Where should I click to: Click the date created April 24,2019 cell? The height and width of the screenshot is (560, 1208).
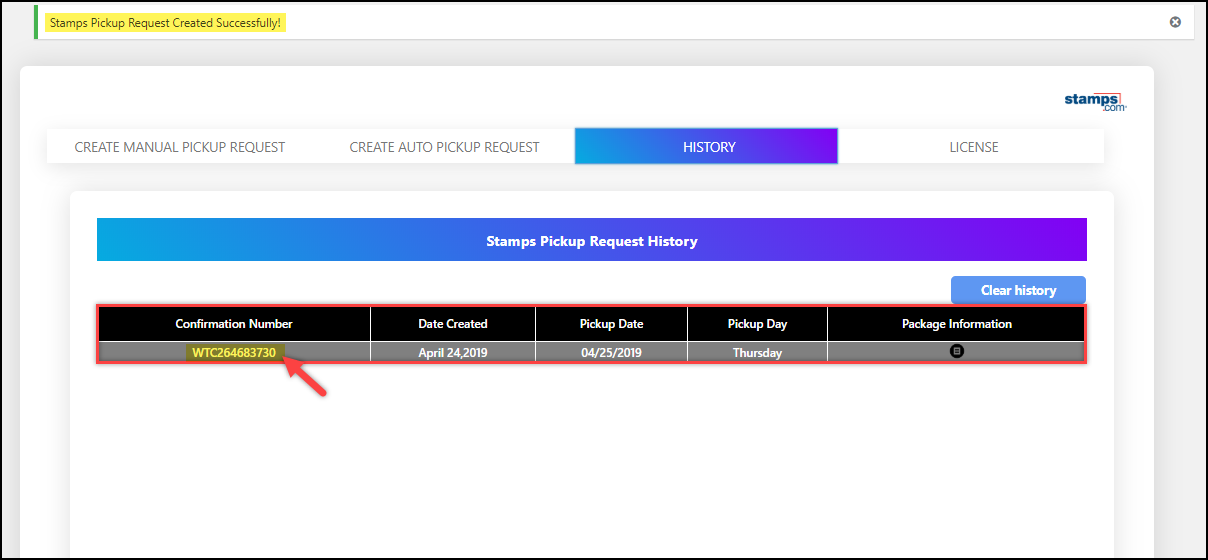[453, 352]
